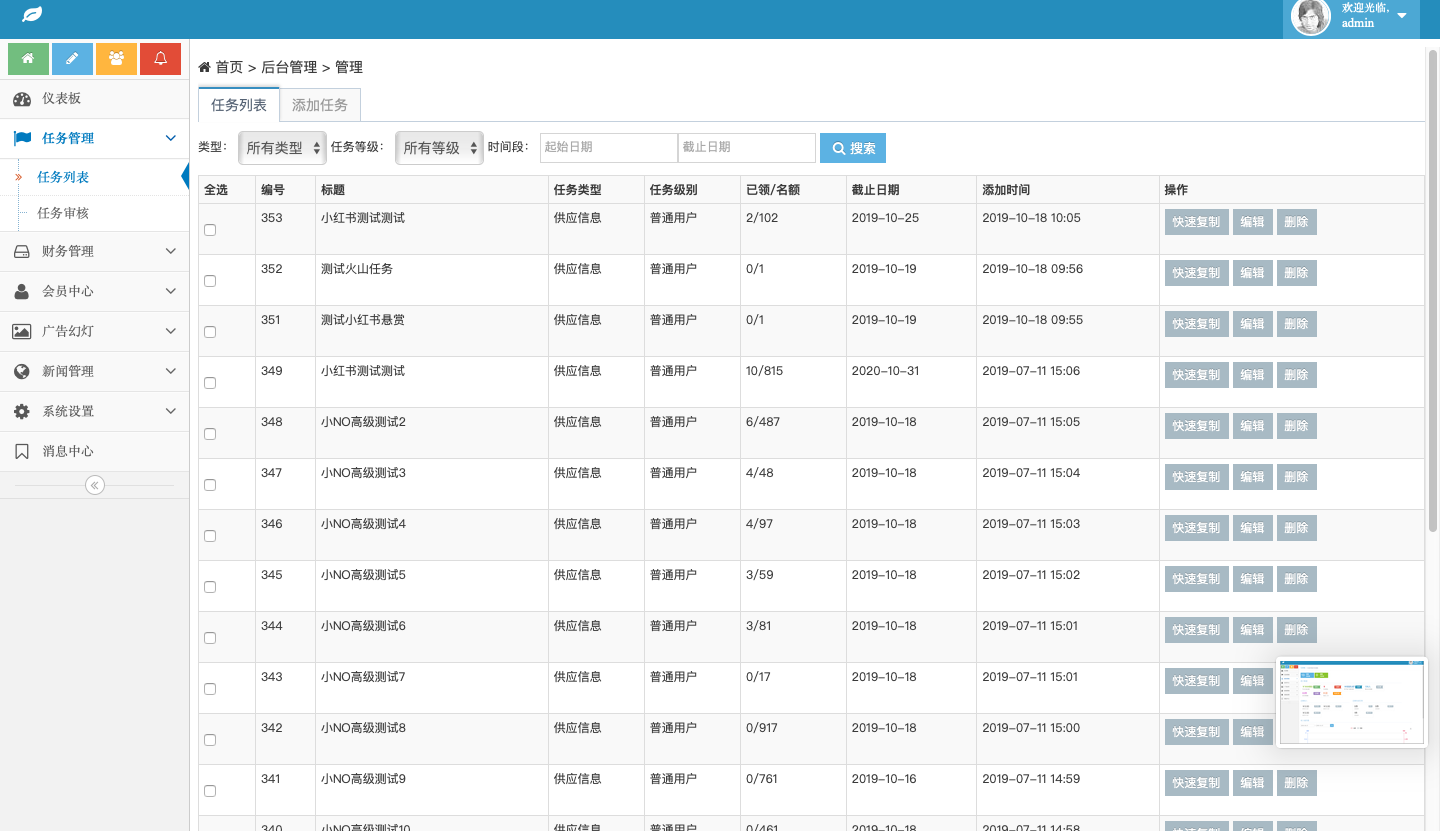Open the 所有类型 type dropdown
The width and height of the screenshot is (1440, 831).
283,148
